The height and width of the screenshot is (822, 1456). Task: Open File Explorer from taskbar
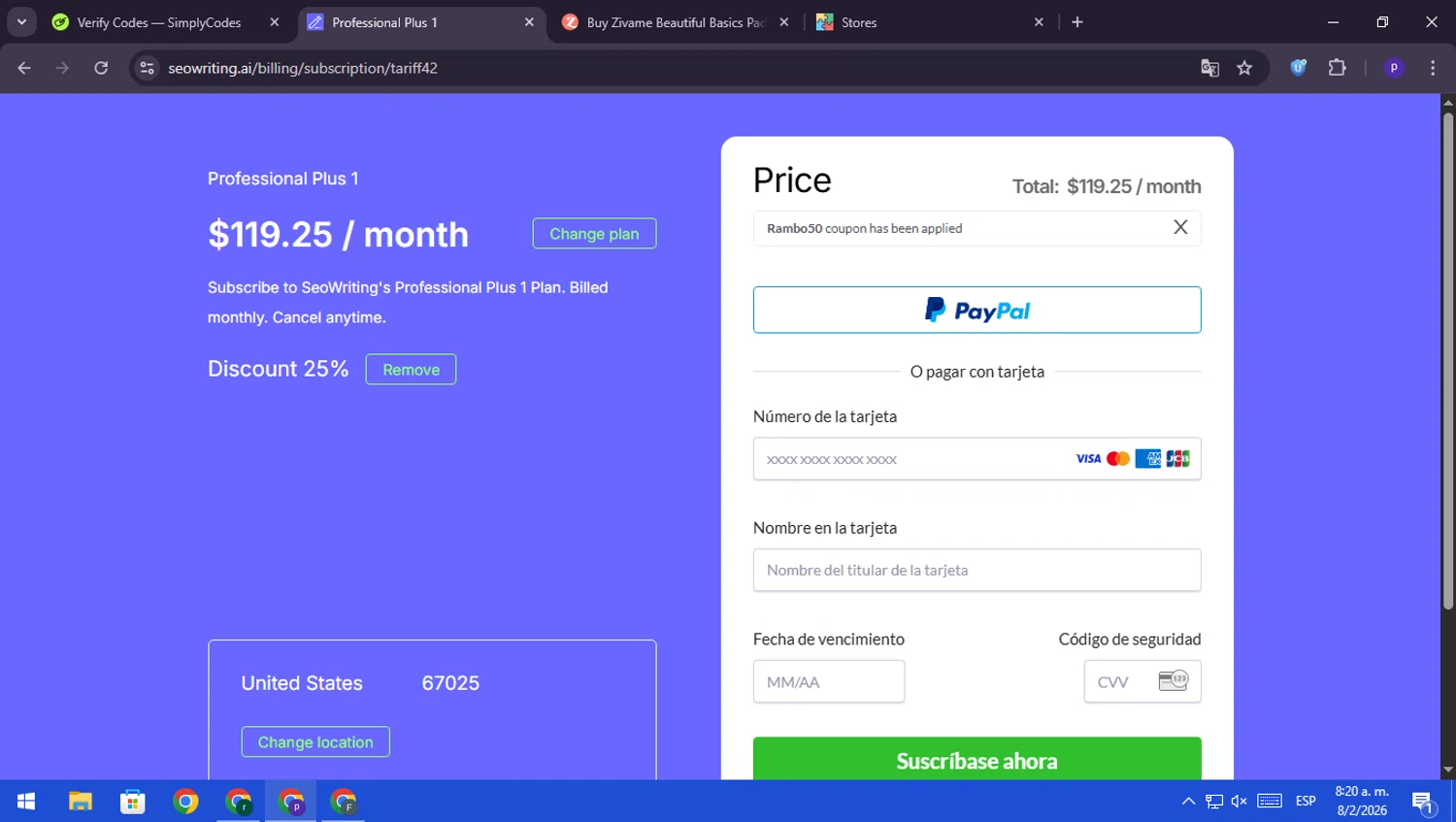pyautogui.click(x=81, y=802)
